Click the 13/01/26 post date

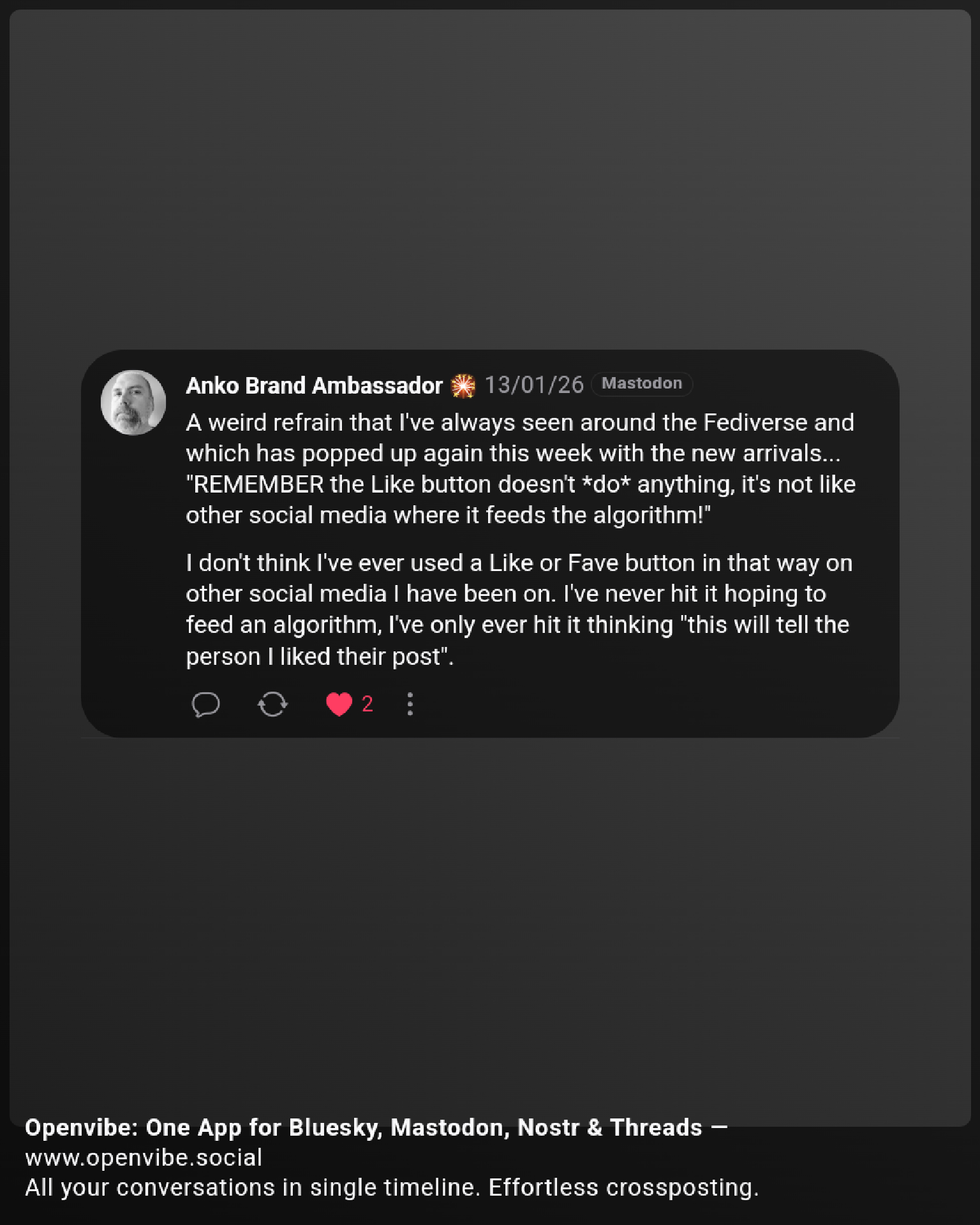click(x=534, y=385)
